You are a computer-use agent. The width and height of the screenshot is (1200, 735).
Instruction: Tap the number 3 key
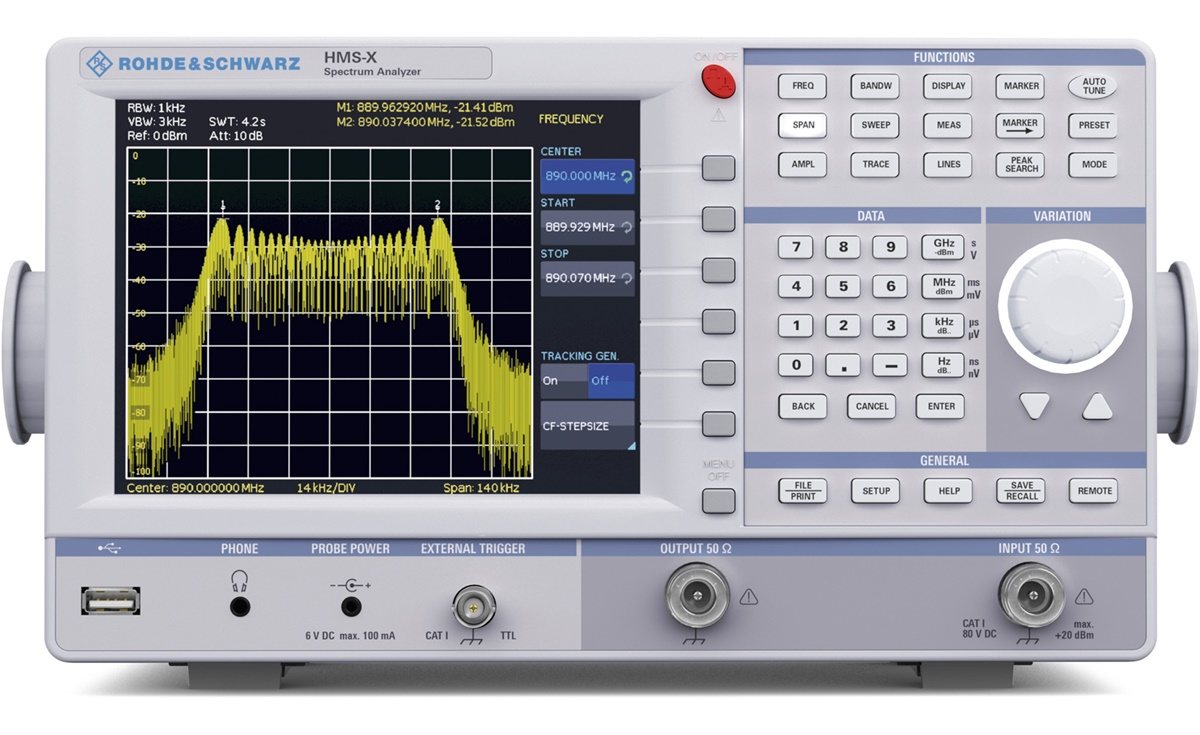pos(890,326)
